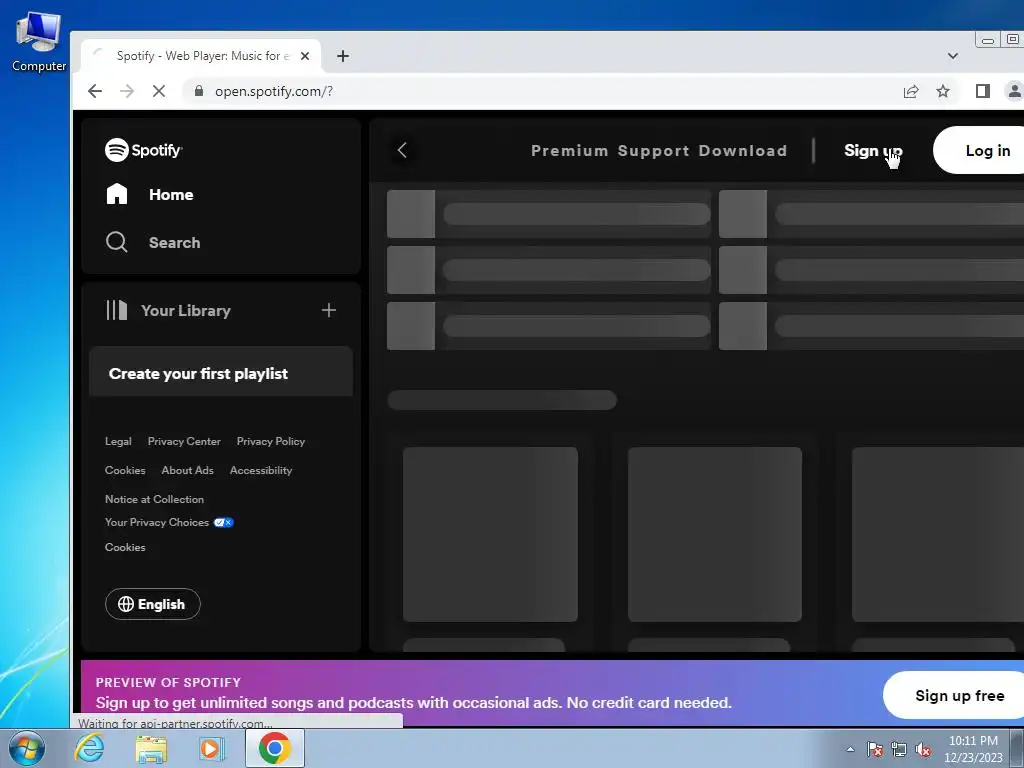Bookmark this page with the star
This screenshot has width=1024, height=768.
[942, 91]
